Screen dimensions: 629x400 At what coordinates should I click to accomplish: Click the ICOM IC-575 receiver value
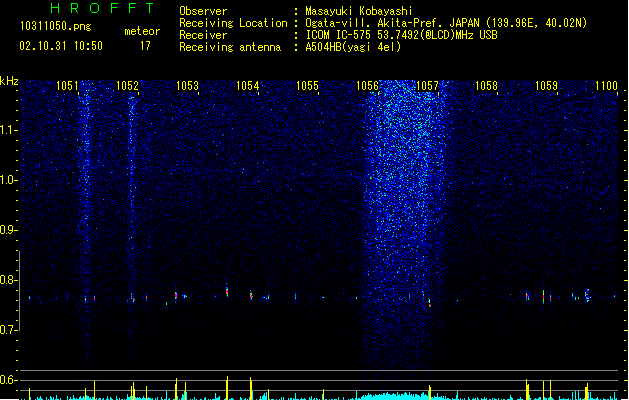pyautogui.click(x=402, y=35)
